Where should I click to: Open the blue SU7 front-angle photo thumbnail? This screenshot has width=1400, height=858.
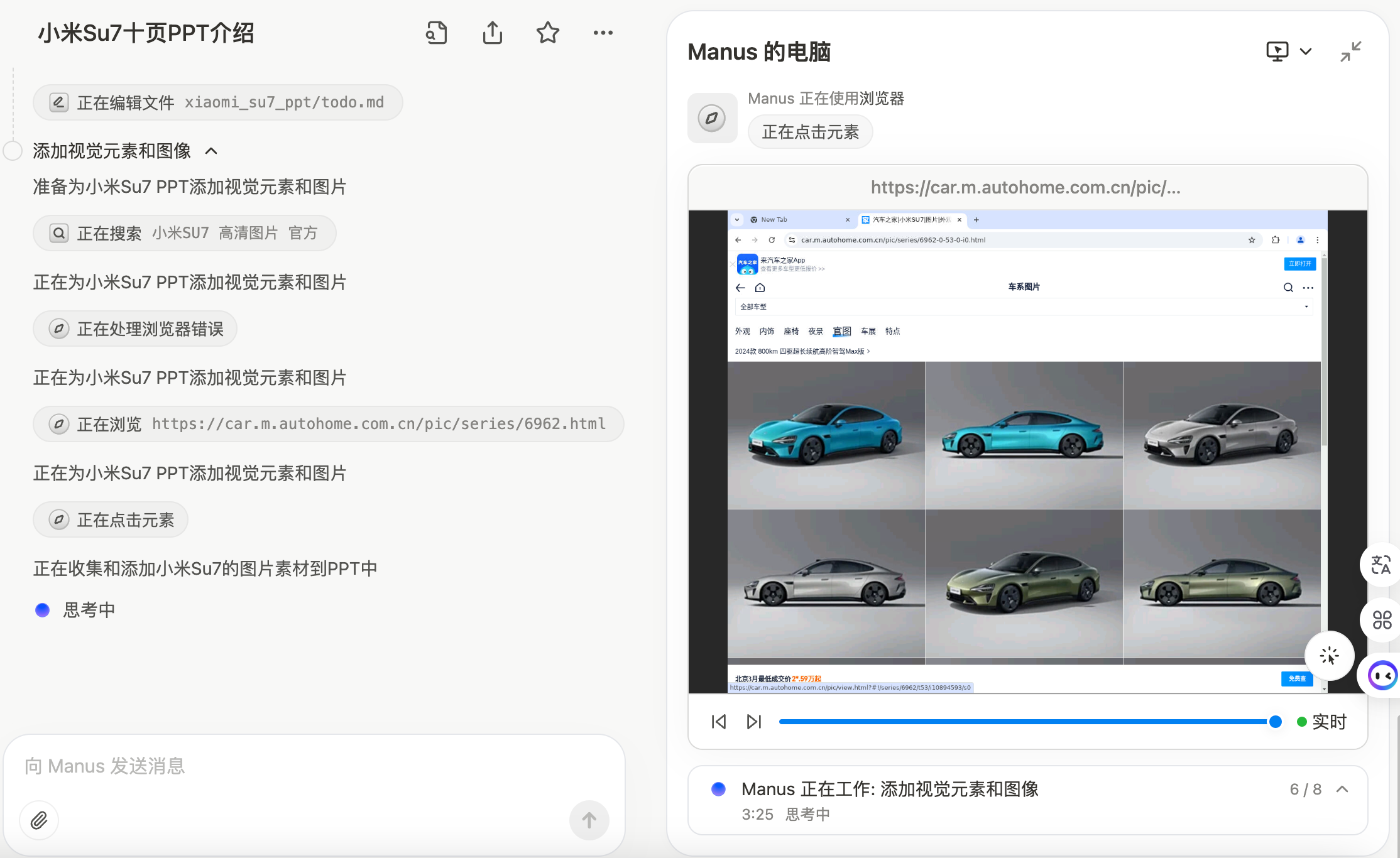pyautogui.click(x=826, y=435)
